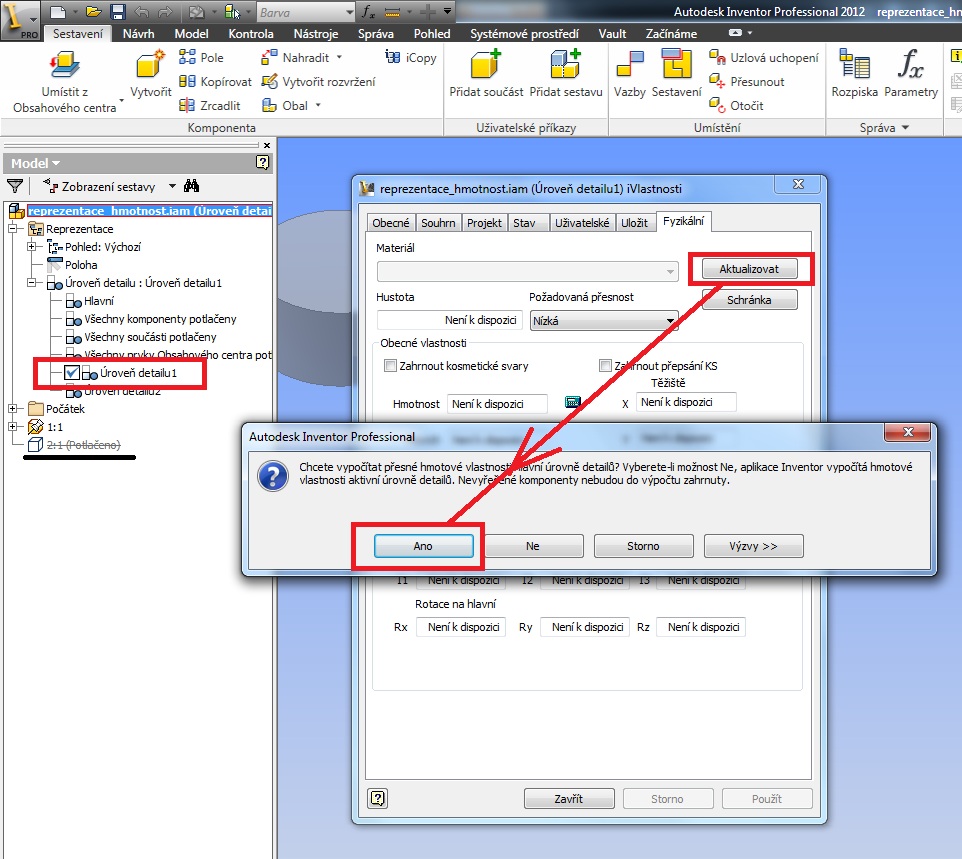Click the Přidat součást icon

(485, 65)
